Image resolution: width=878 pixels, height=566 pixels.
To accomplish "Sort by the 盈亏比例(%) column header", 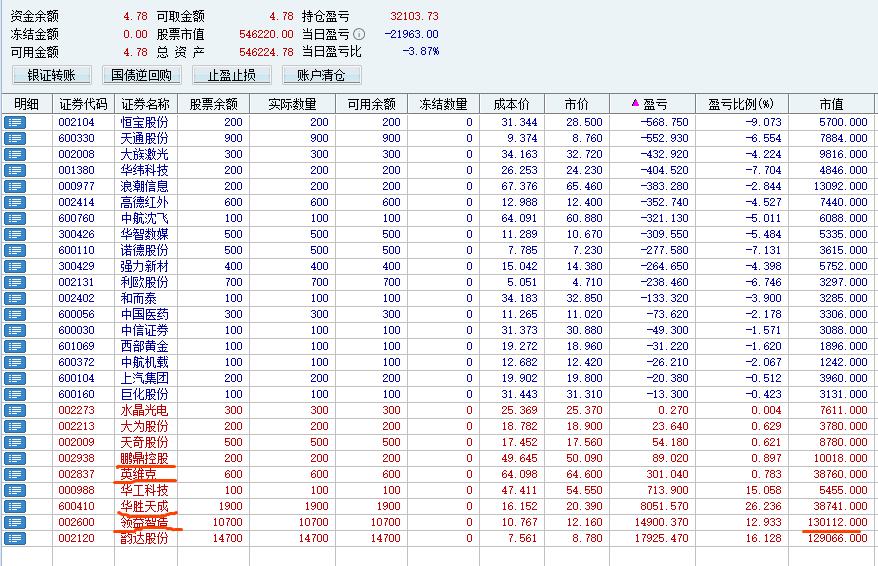I will (x=741, y=104).
